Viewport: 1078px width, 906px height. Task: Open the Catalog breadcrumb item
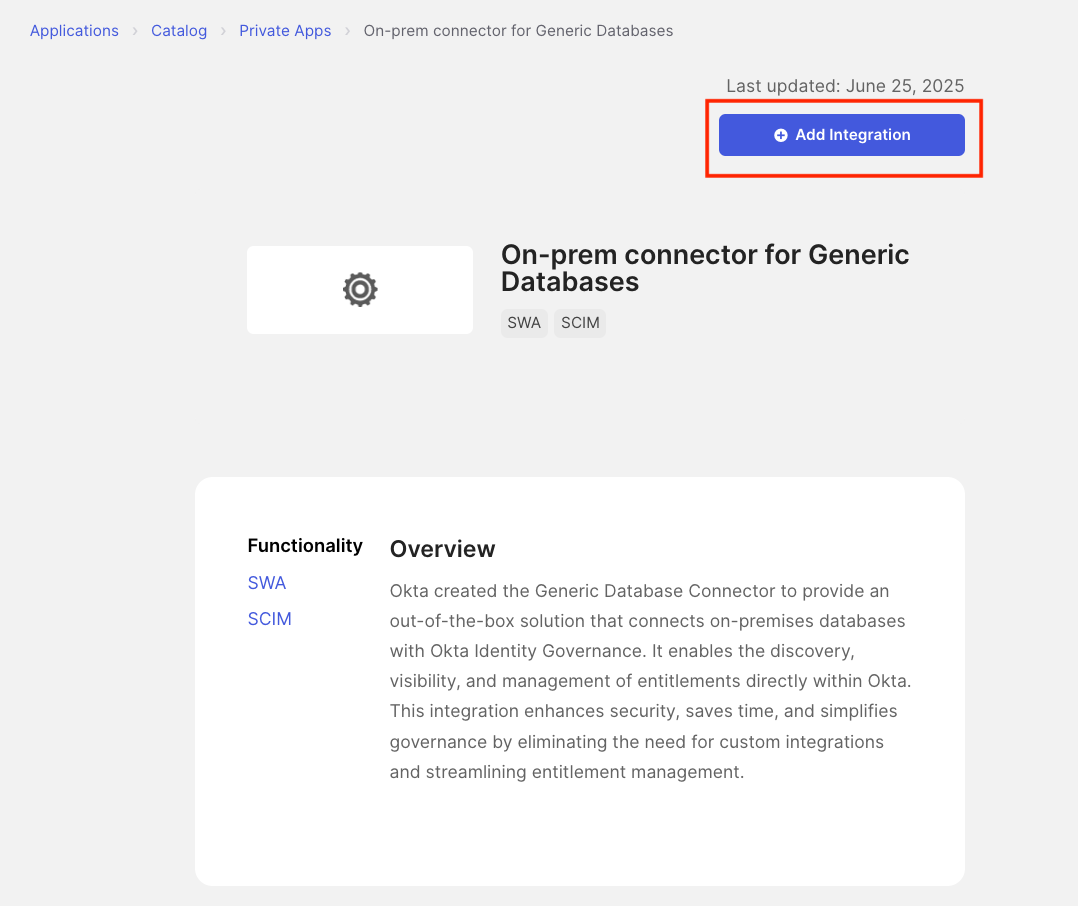[179, 30]
